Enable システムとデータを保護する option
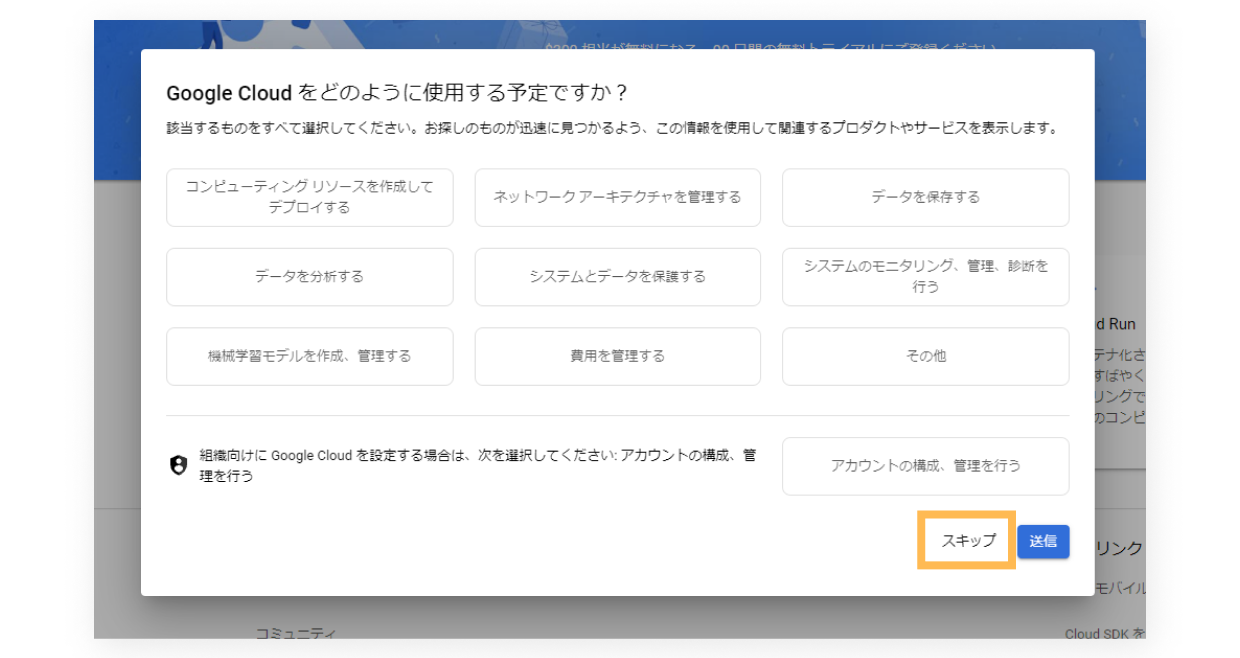1240x658 pixels. click(617, 277)
